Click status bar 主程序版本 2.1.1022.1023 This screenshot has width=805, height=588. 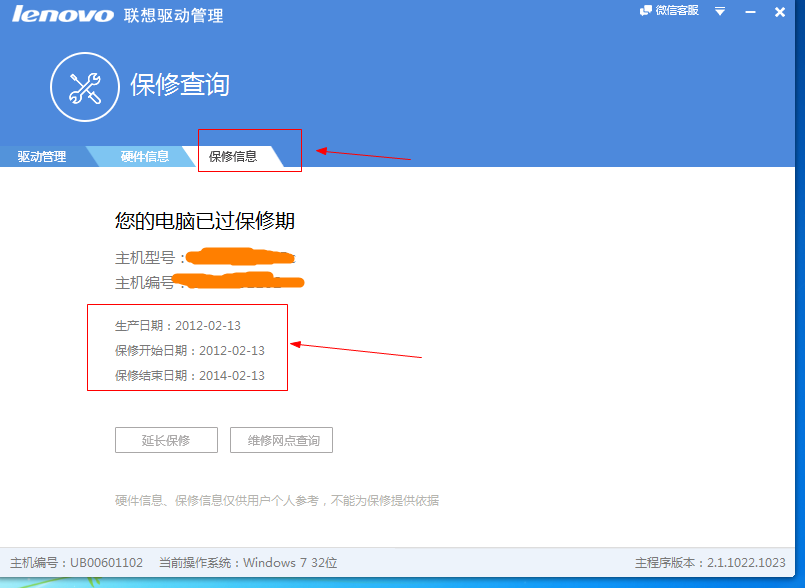[710, 563]
